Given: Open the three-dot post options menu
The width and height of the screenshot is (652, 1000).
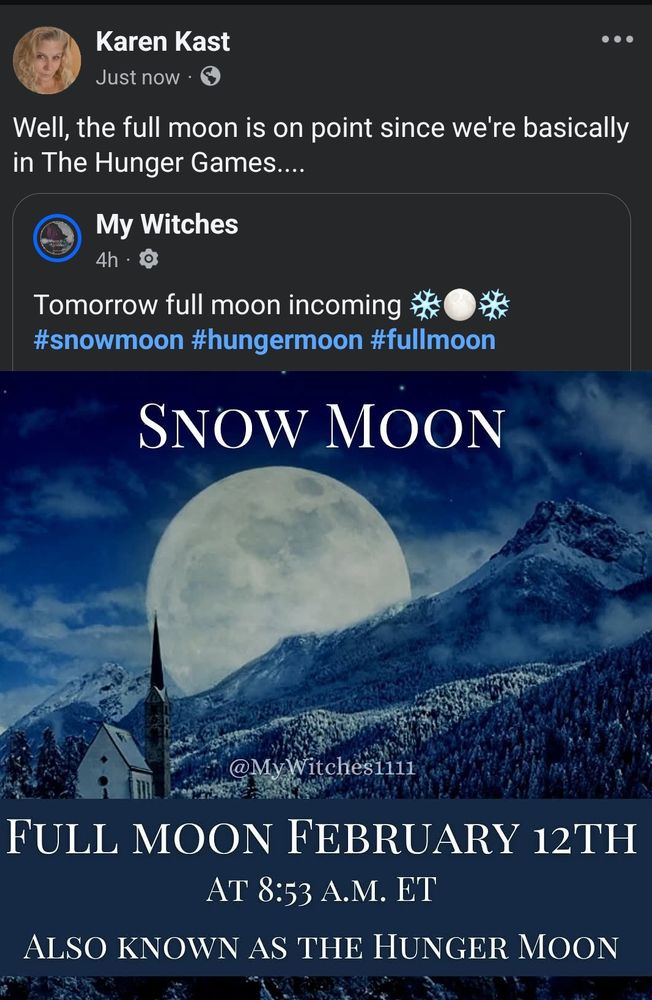Looking at the screenshot, I should pos(617,40).
